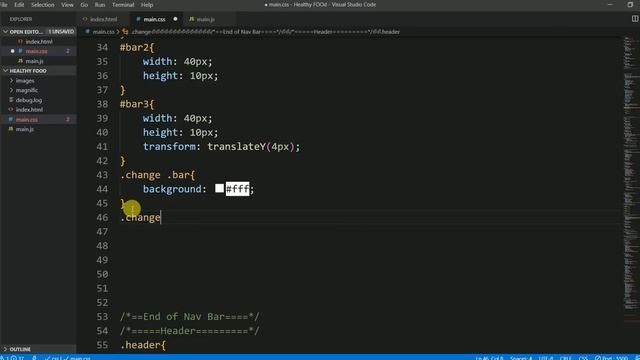Screen dimensions: 640x360
Task: Open the View menu
Action: [67, 5]
